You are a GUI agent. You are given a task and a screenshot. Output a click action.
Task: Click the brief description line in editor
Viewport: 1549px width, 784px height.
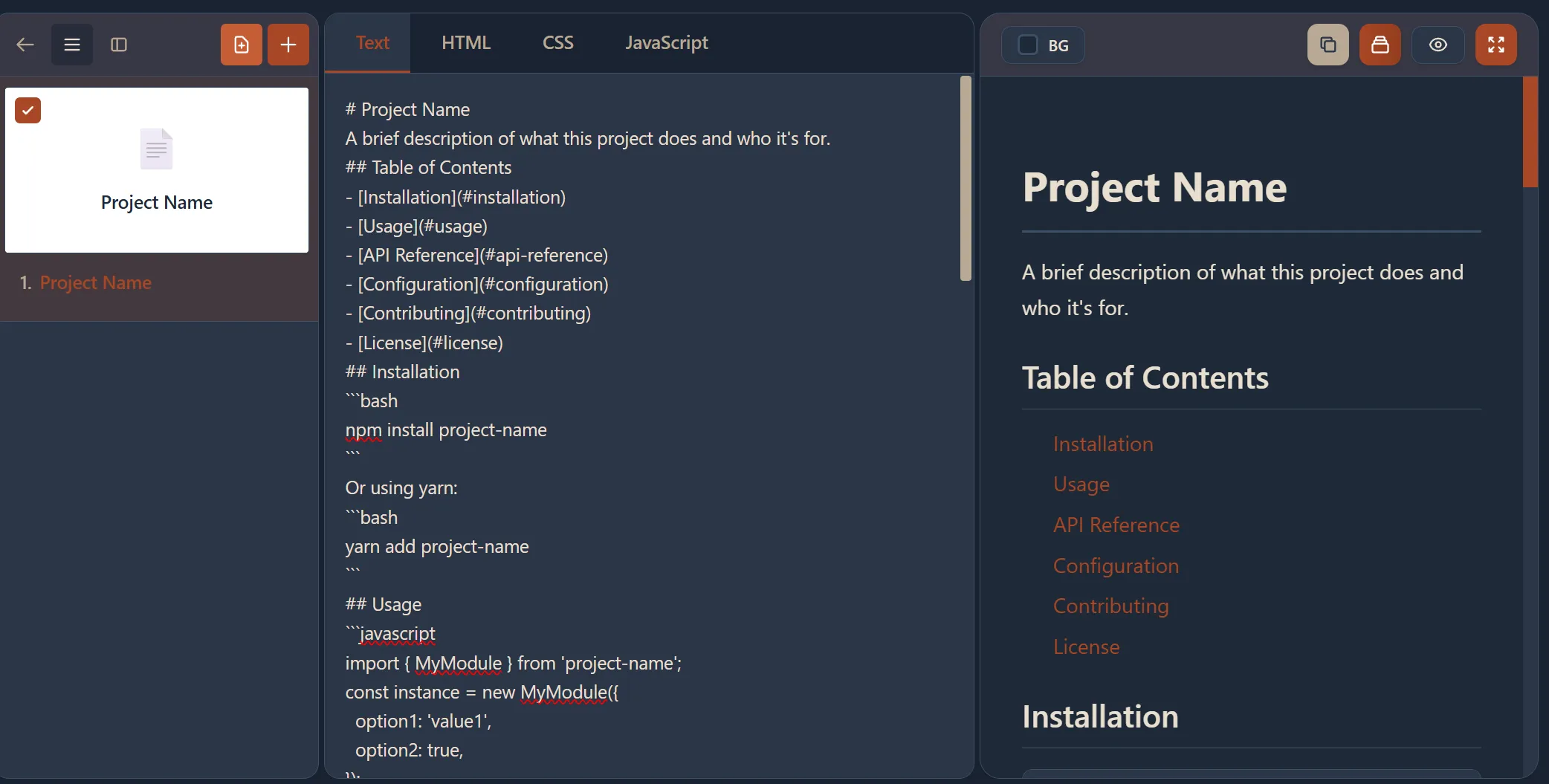[587, 138]
